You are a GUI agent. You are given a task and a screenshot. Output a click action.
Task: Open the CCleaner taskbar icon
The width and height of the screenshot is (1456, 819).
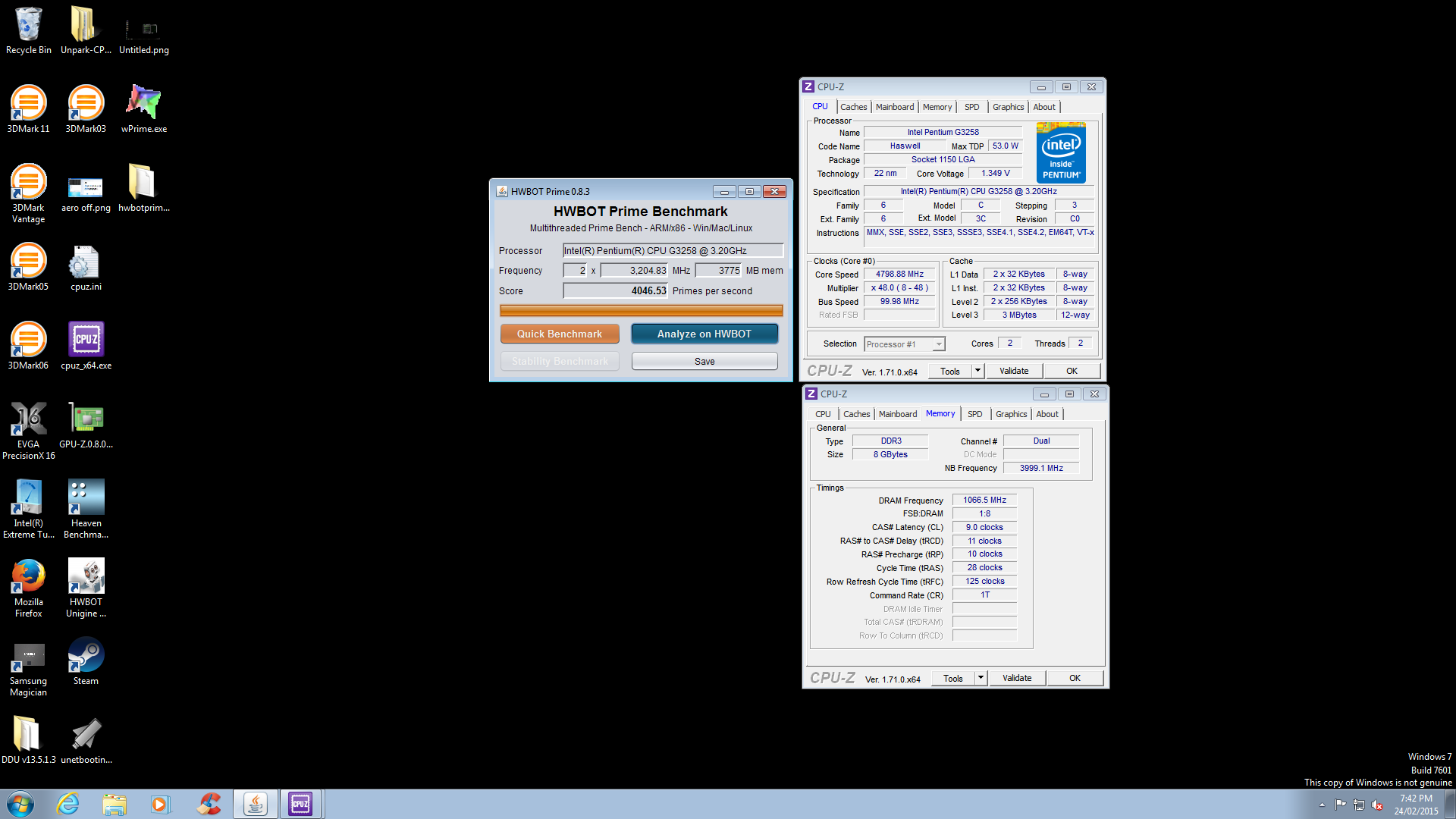coord(208,804)
